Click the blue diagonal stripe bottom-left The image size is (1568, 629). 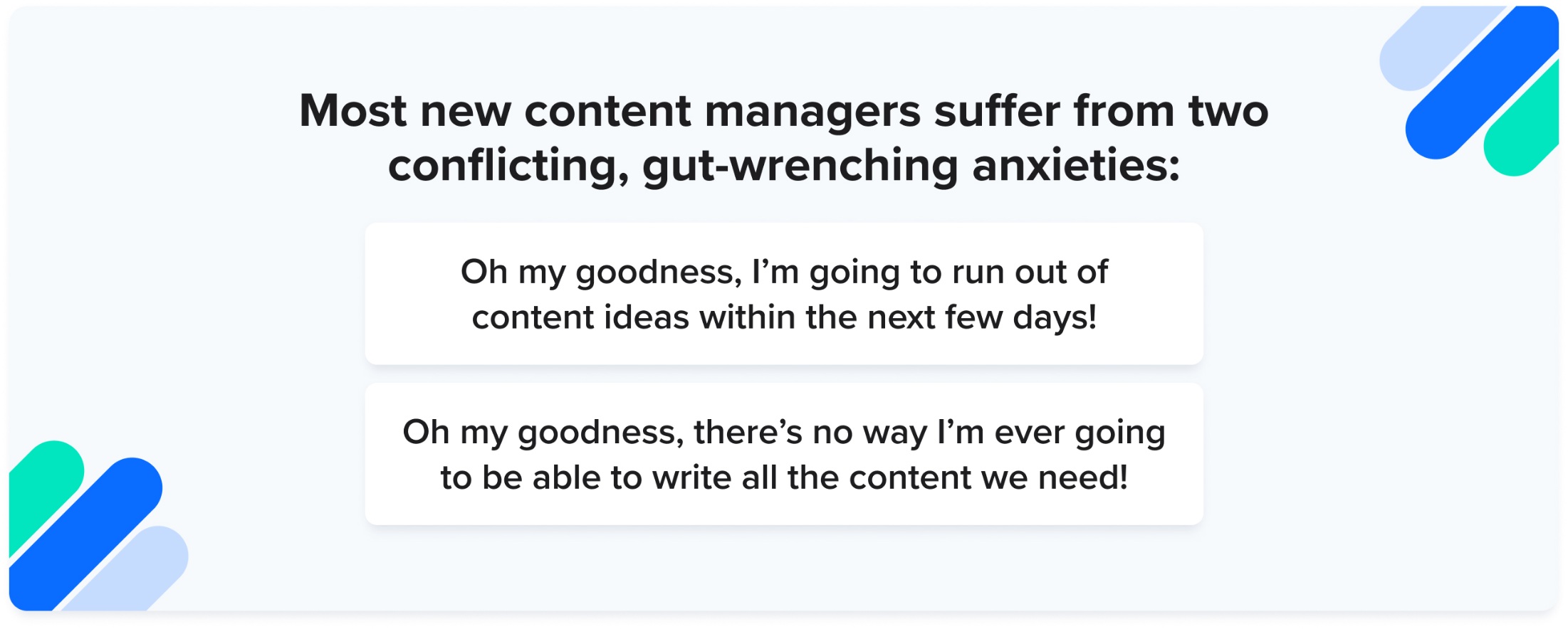pos(85,534)
